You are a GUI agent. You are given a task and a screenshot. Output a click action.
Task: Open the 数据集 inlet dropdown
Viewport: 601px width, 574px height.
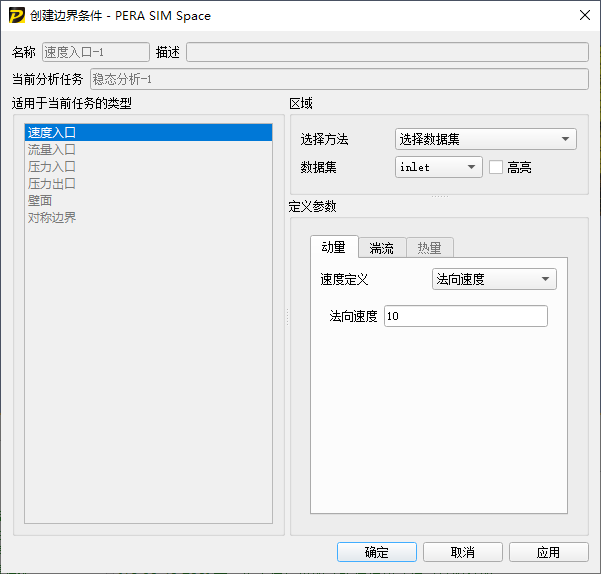(438, 167)
